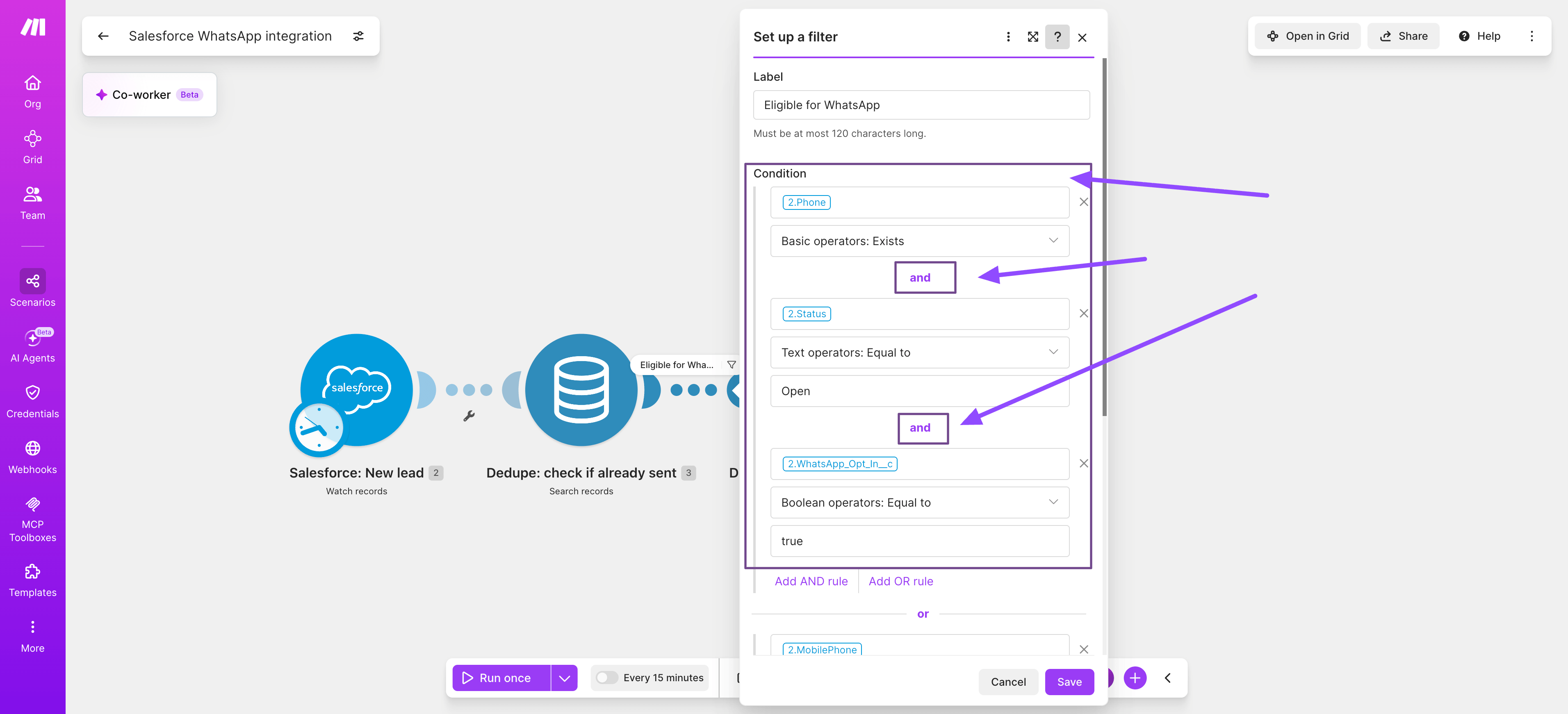Go to the Team section
The image size is (1568, 714).
tap(32, 203)
